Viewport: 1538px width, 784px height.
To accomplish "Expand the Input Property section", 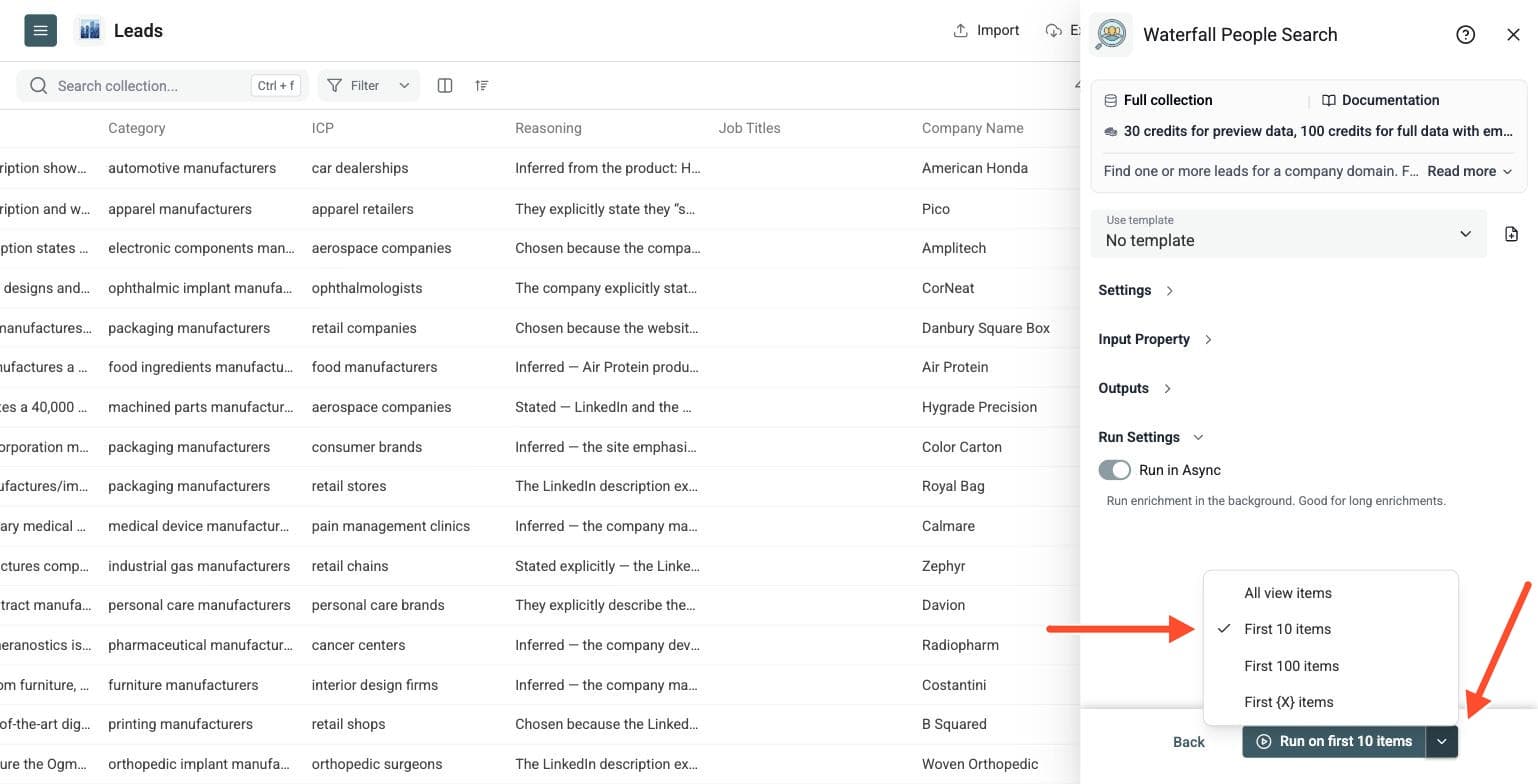I will point(1155,339).
